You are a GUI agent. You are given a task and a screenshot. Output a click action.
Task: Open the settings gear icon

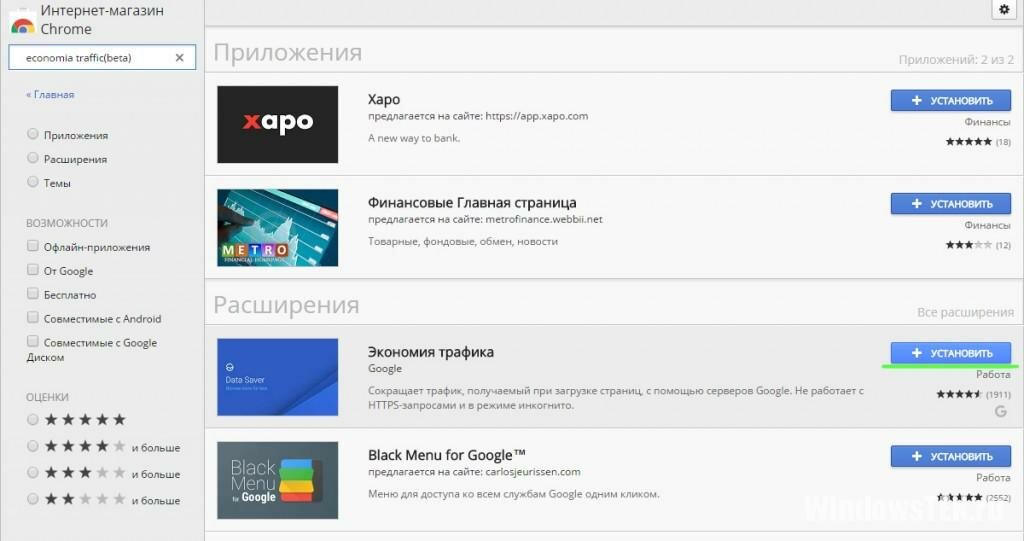1004,10
